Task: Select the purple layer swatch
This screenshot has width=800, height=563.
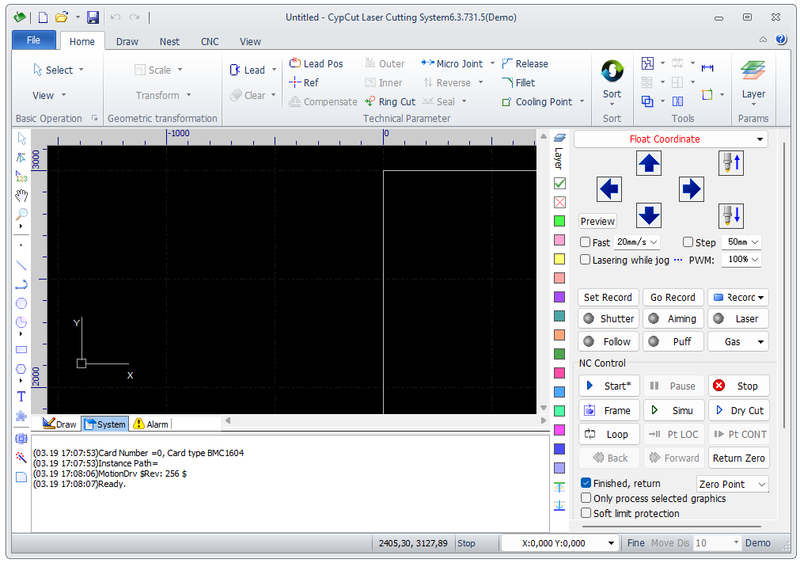Action: click(559, 297)
